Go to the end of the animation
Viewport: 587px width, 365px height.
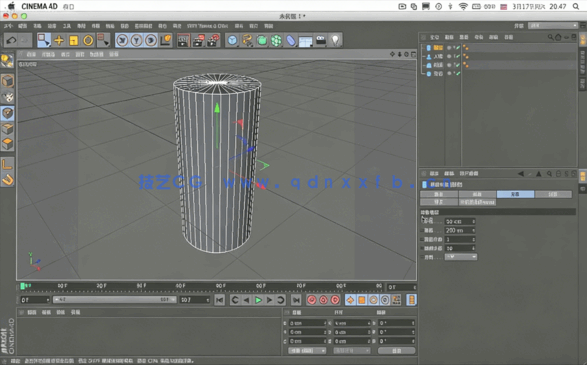(x=296, y=300)
